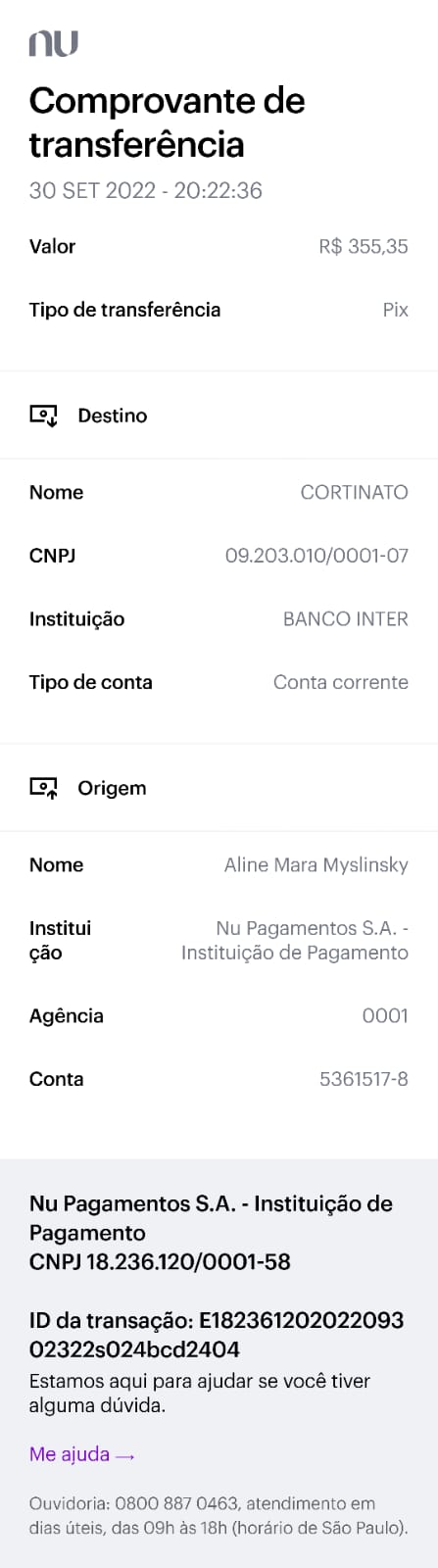Select the Agência number 0001
Viewport: 438px width, 1568px height.
tap(385, 1016)
